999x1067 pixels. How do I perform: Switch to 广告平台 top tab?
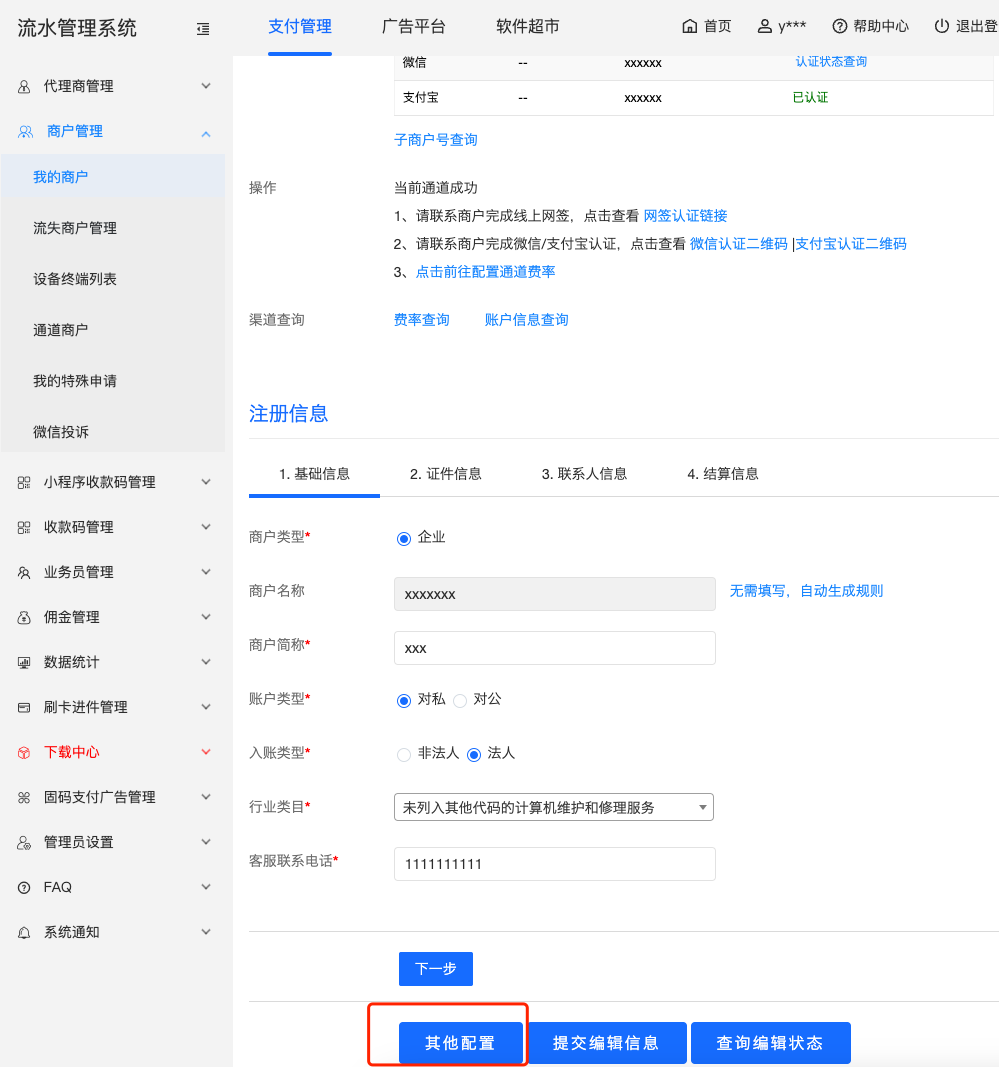pos(414,27)
